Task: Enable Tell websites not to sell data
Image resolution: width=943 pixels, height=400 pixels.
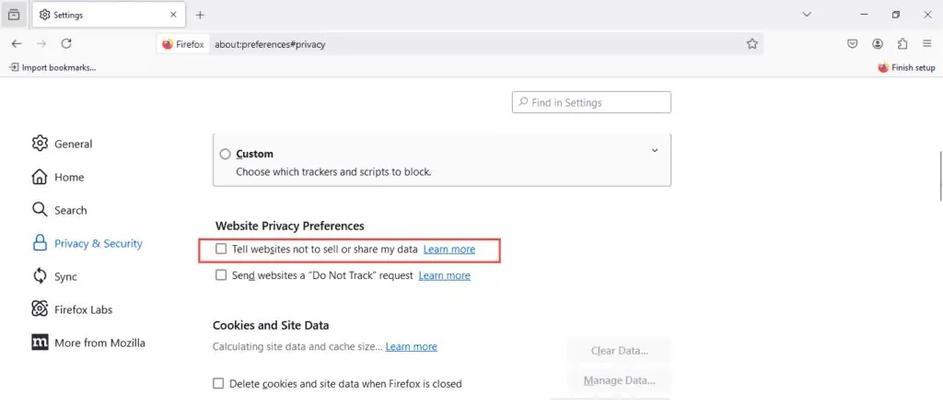Action: 221,249
